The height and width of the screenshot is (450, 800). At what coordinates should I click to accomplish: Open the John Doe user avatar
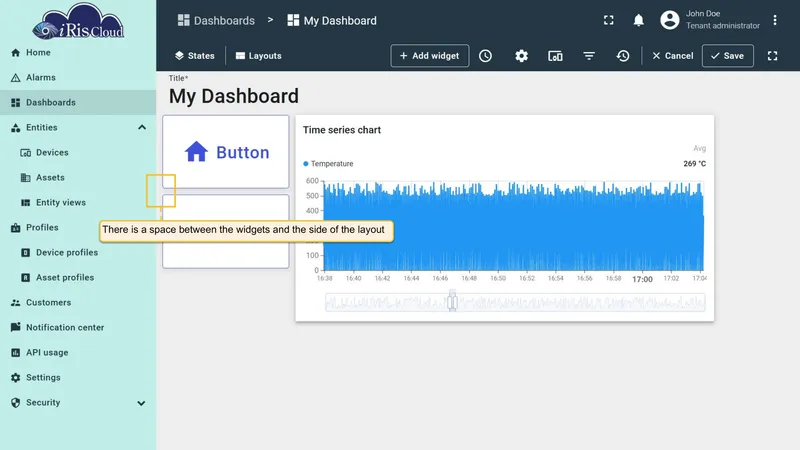tap(669, 20)
